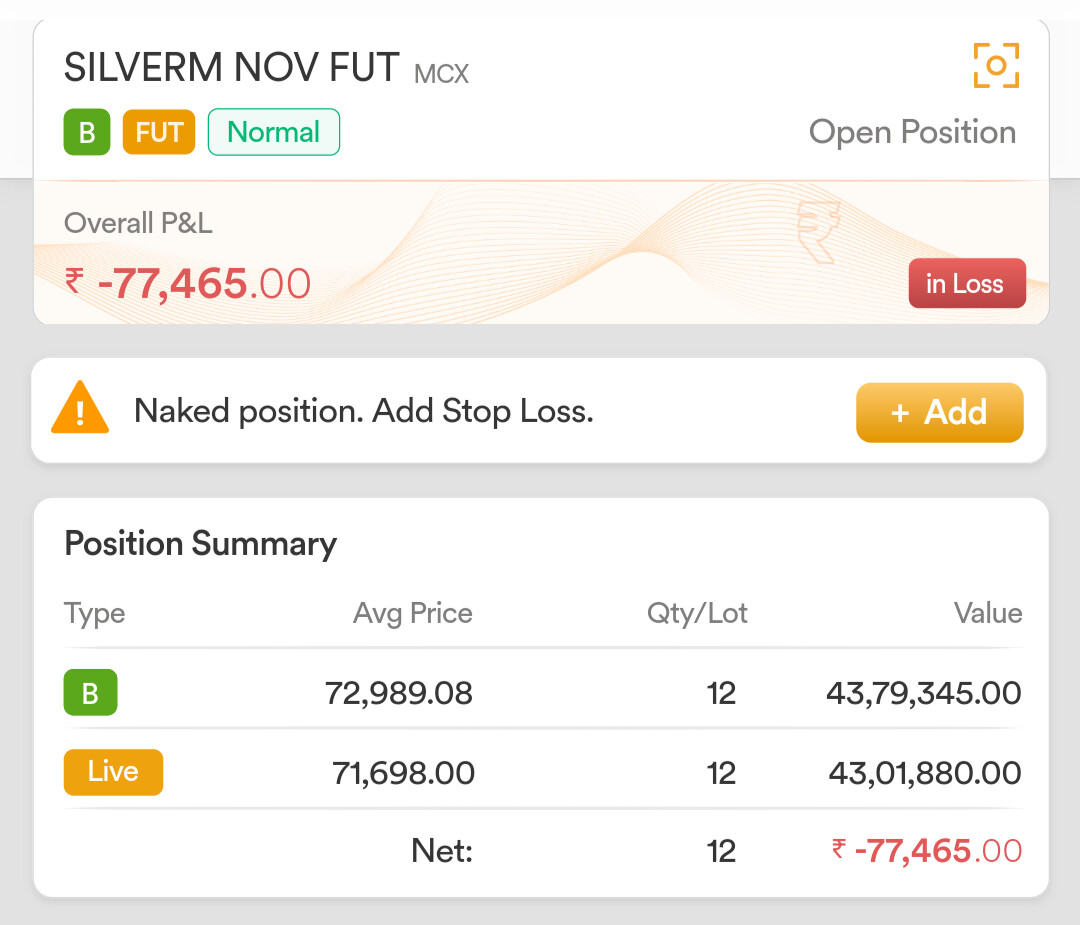Click the red 'in Loss' badge
Image resolution: width=1080 pixels, height=925 pixels.
coord(966,284)
